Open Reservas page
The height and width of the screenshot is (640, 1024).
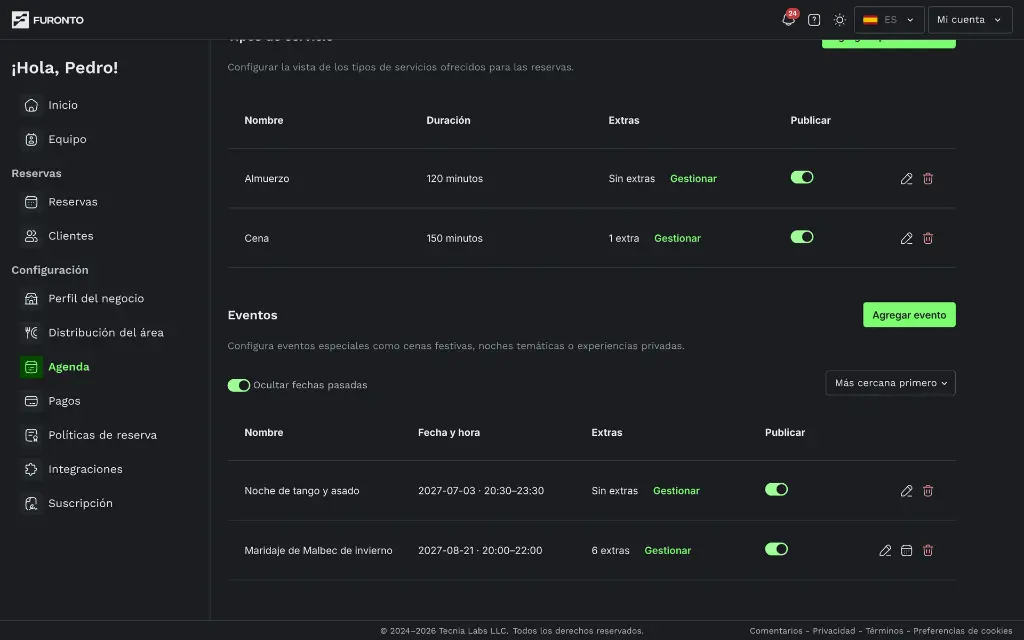click(x=72, y=202)
